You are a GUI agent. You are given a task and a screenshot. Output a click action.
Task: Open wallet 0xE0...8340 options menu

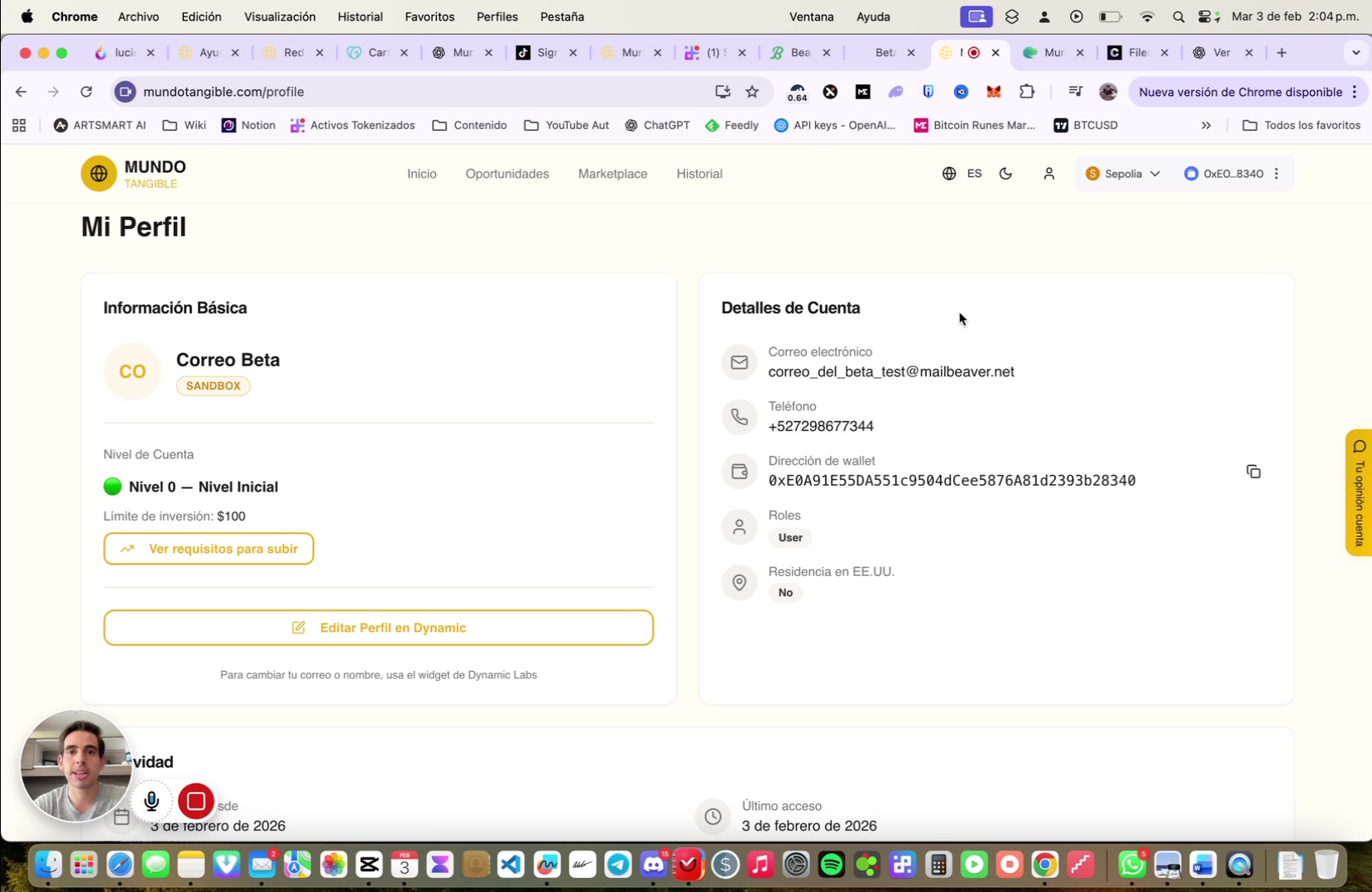tap(1277, 174)
